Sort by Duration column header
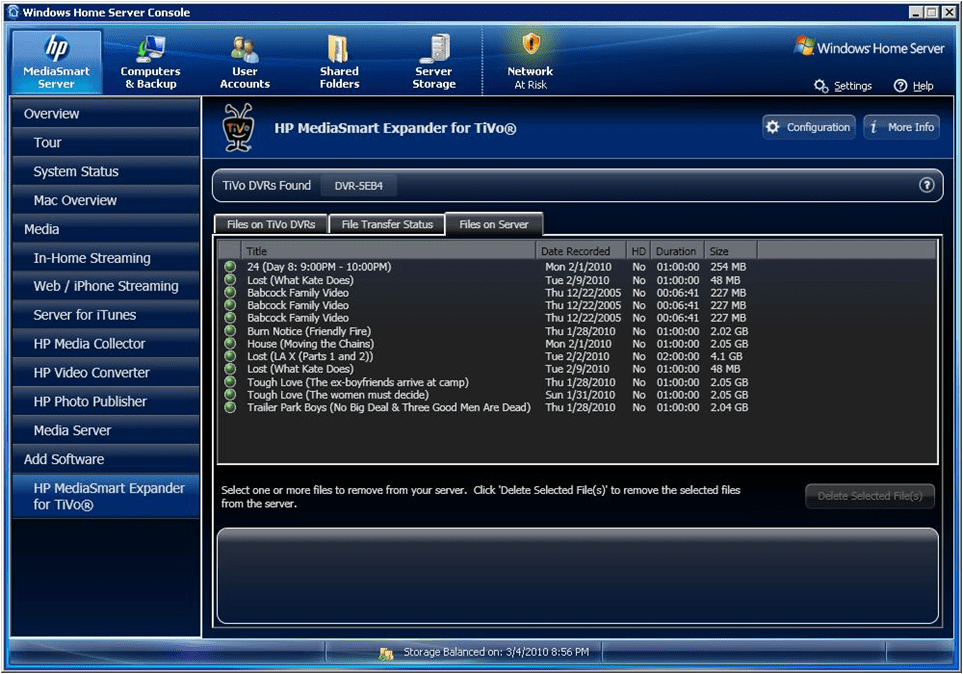The width and height of the screenshot is (963, 674). click(x=677, y=251)
